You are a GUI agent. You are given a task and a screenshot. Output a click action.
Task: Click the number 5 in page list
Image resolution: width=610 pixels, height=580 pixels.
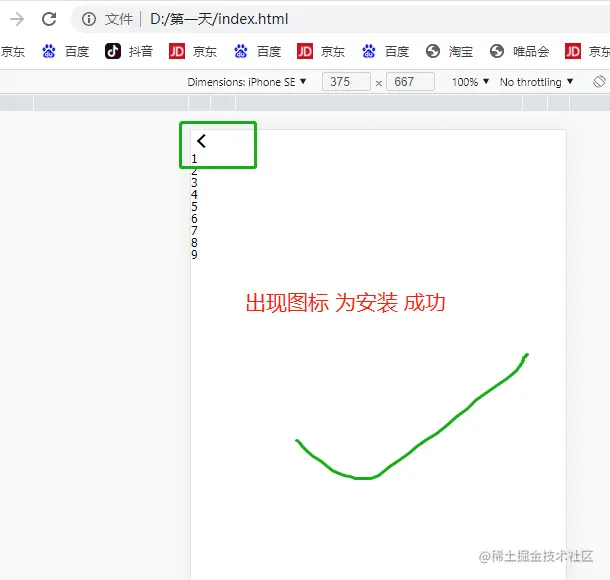coord(194,207)
